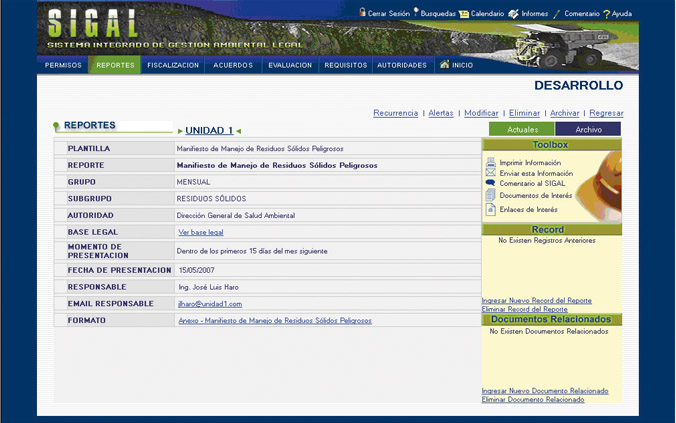Switch to the Archivo tab
The width and height of the screenshot is (676, 423).
pyautogui.click(x=588, y=130)
